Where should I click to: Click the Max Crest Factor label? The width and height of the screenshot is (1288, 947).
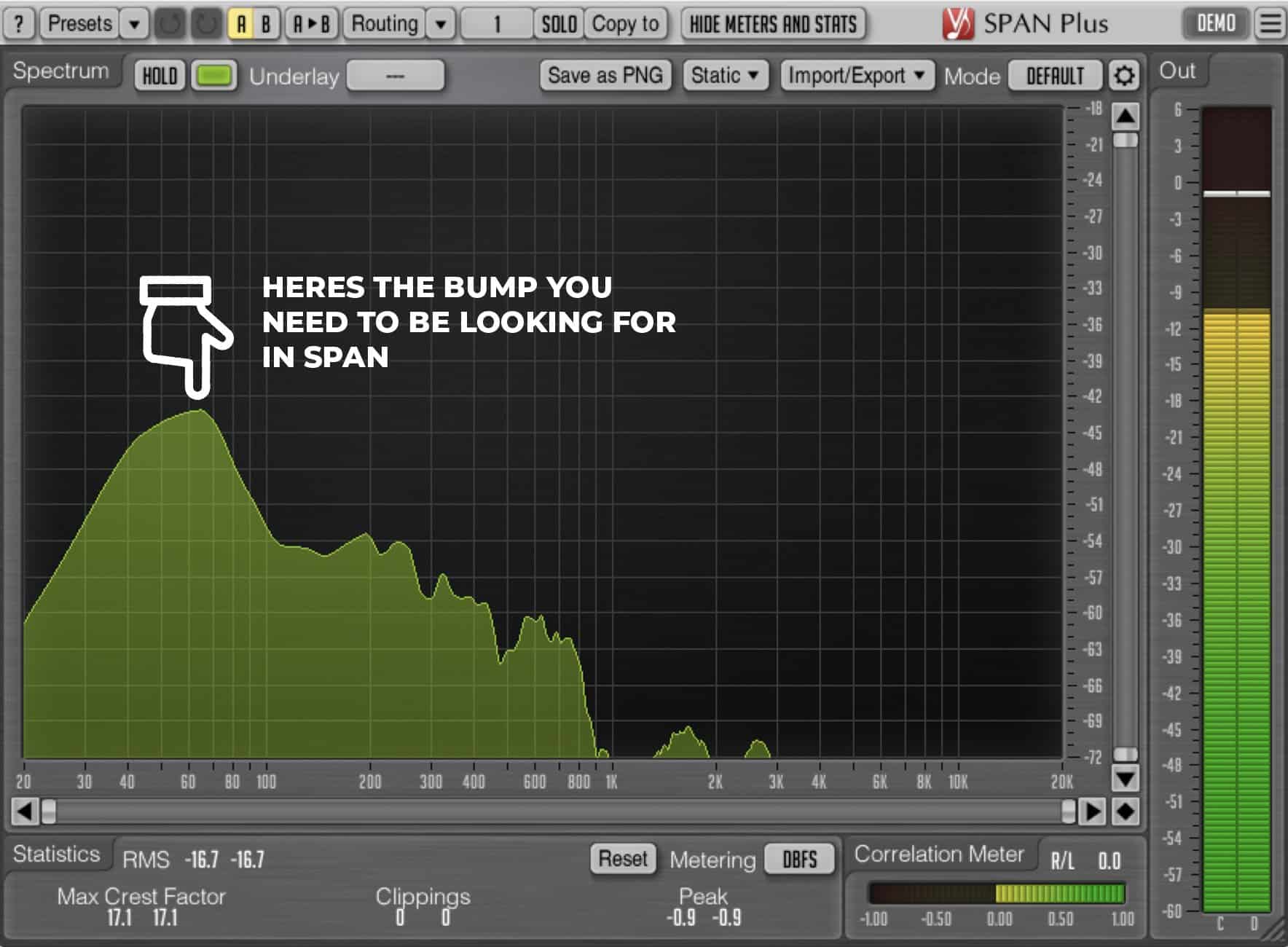141,896
